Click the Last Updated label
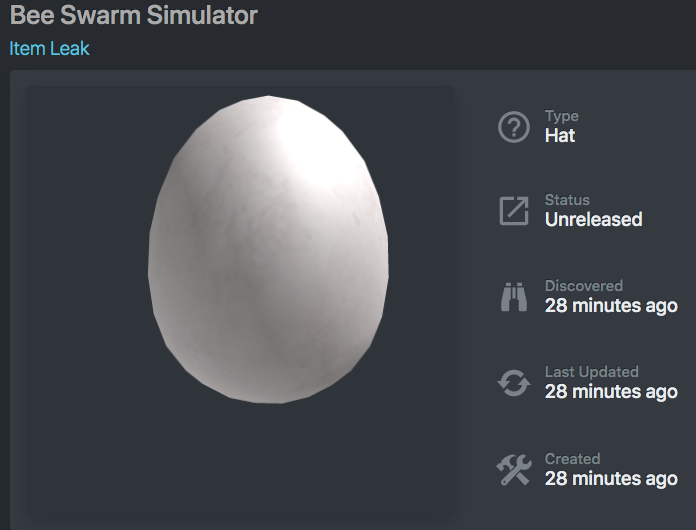Screen dimensions: 696x530 tap(592, 372)
